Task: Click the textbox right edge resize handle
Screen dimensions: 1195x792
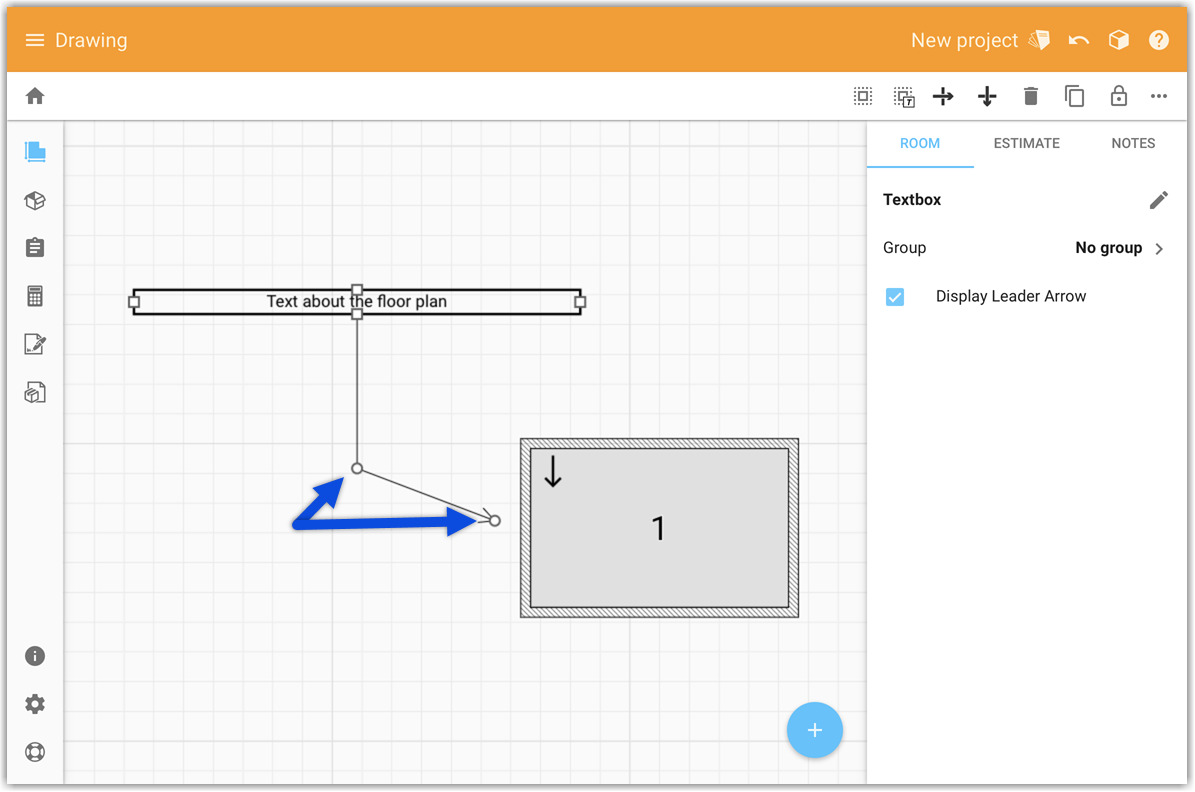Action: (580, 302)
